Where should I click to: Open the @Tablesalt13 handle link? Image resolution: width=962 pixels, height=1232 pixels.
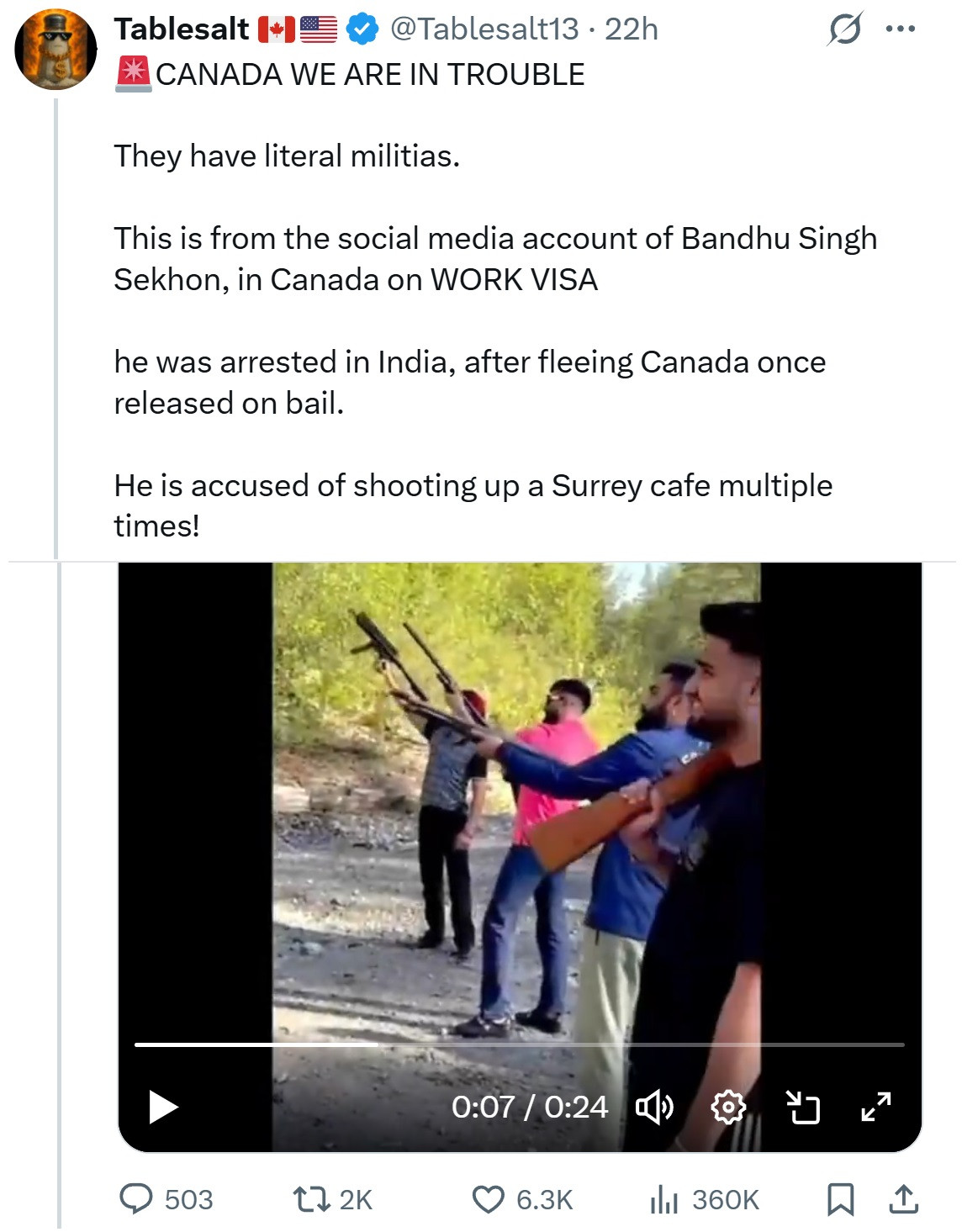(x=484, y=29)
